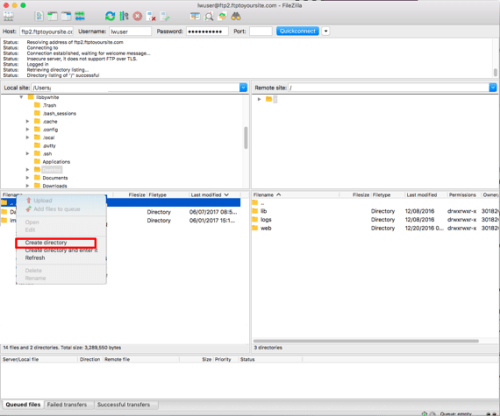Open the Quickconnect history dropdown arrow
Screen dimensions: 500x416
[326, 31]
